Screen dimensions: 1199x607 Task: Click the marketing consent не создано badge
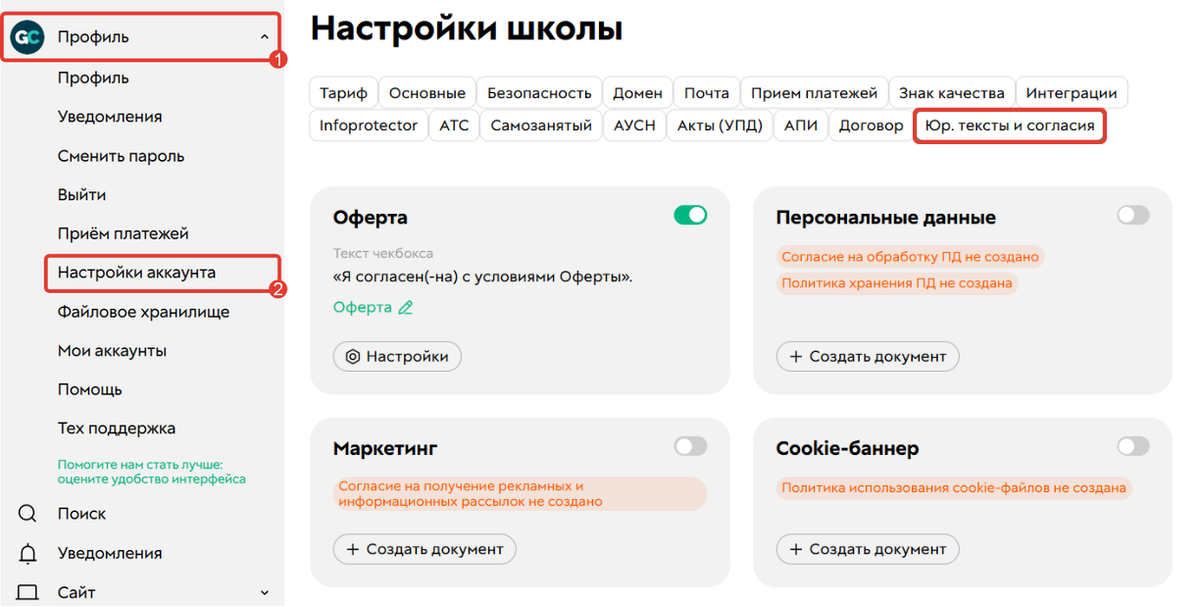pyautogui.click(x=519, y=495)
